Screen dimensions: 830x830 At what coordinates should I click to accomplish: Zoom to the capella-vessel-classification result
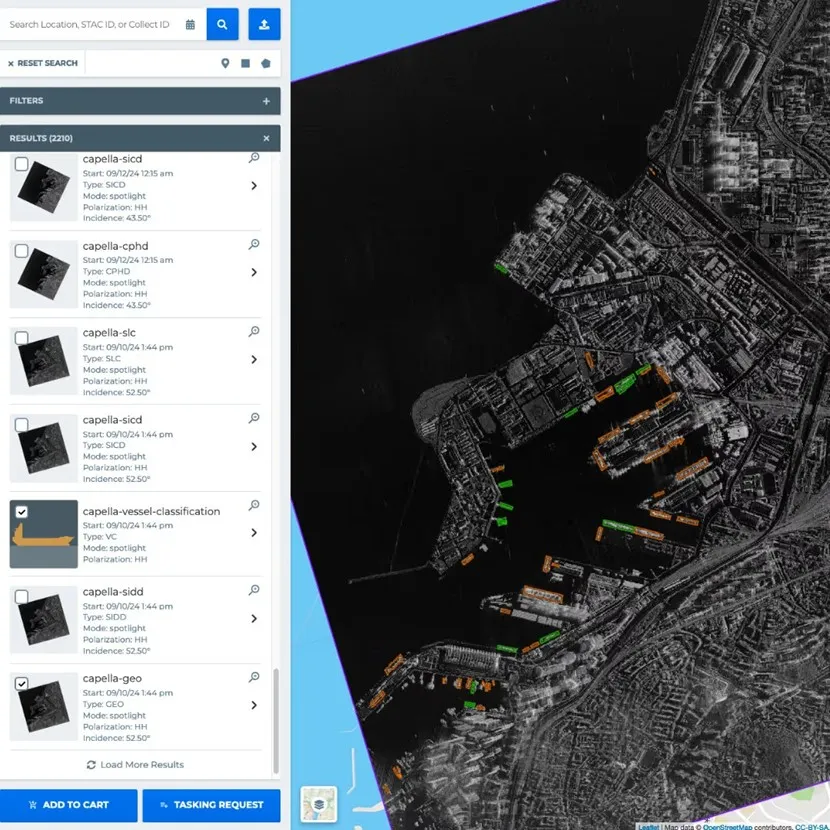[254, 505]
